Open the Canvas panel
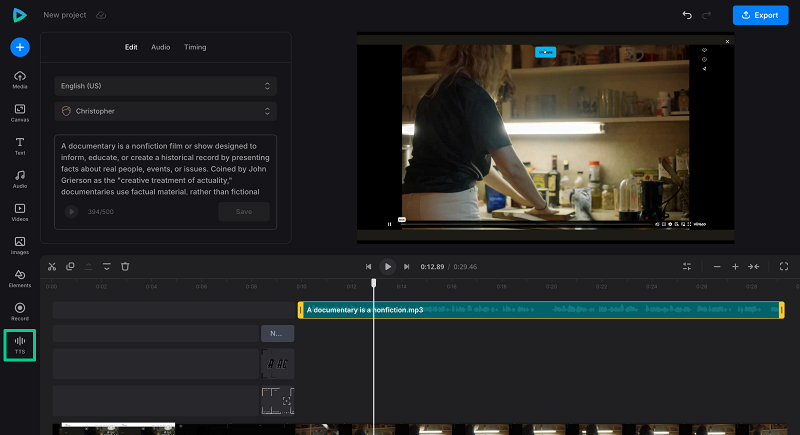The image size is (800, 435). point(20,113)
